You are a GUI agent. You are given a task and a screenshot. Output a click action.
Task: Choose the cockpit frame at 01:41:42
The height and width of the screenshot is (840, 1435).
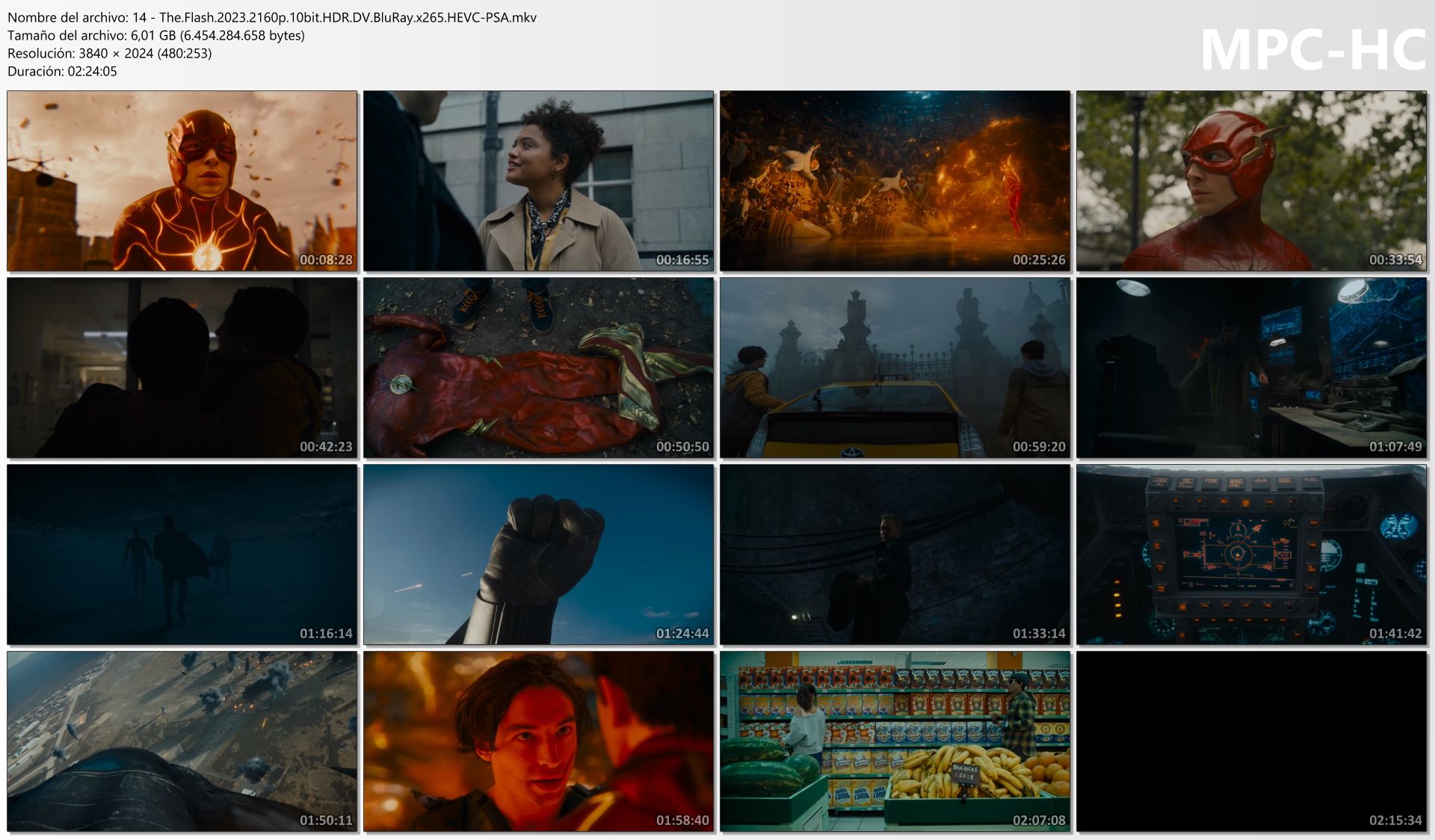(1252, 555)
